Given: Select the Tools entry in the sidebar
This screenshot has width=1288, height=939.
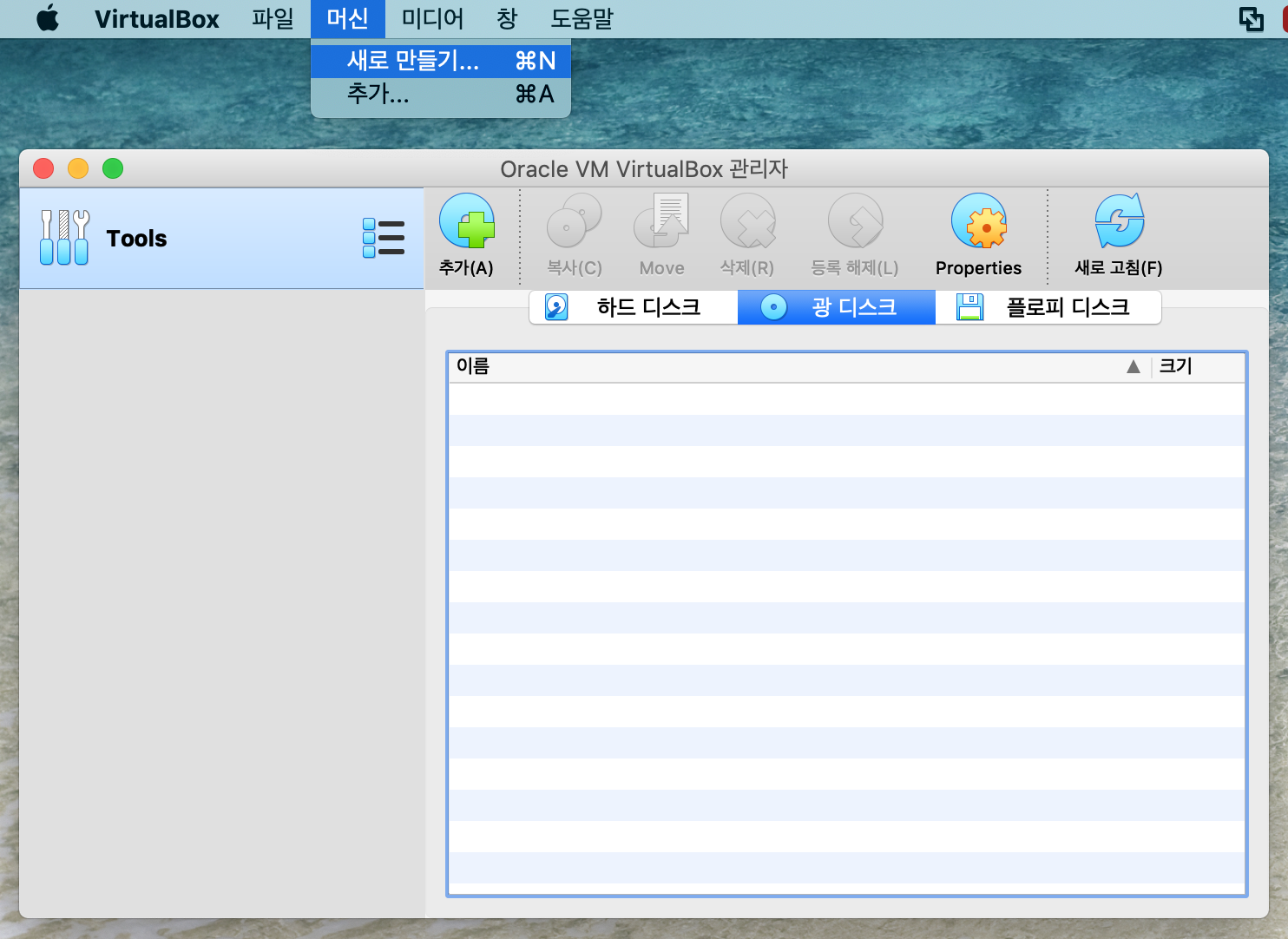Looking at the screenshot, I should pos(221,238).
